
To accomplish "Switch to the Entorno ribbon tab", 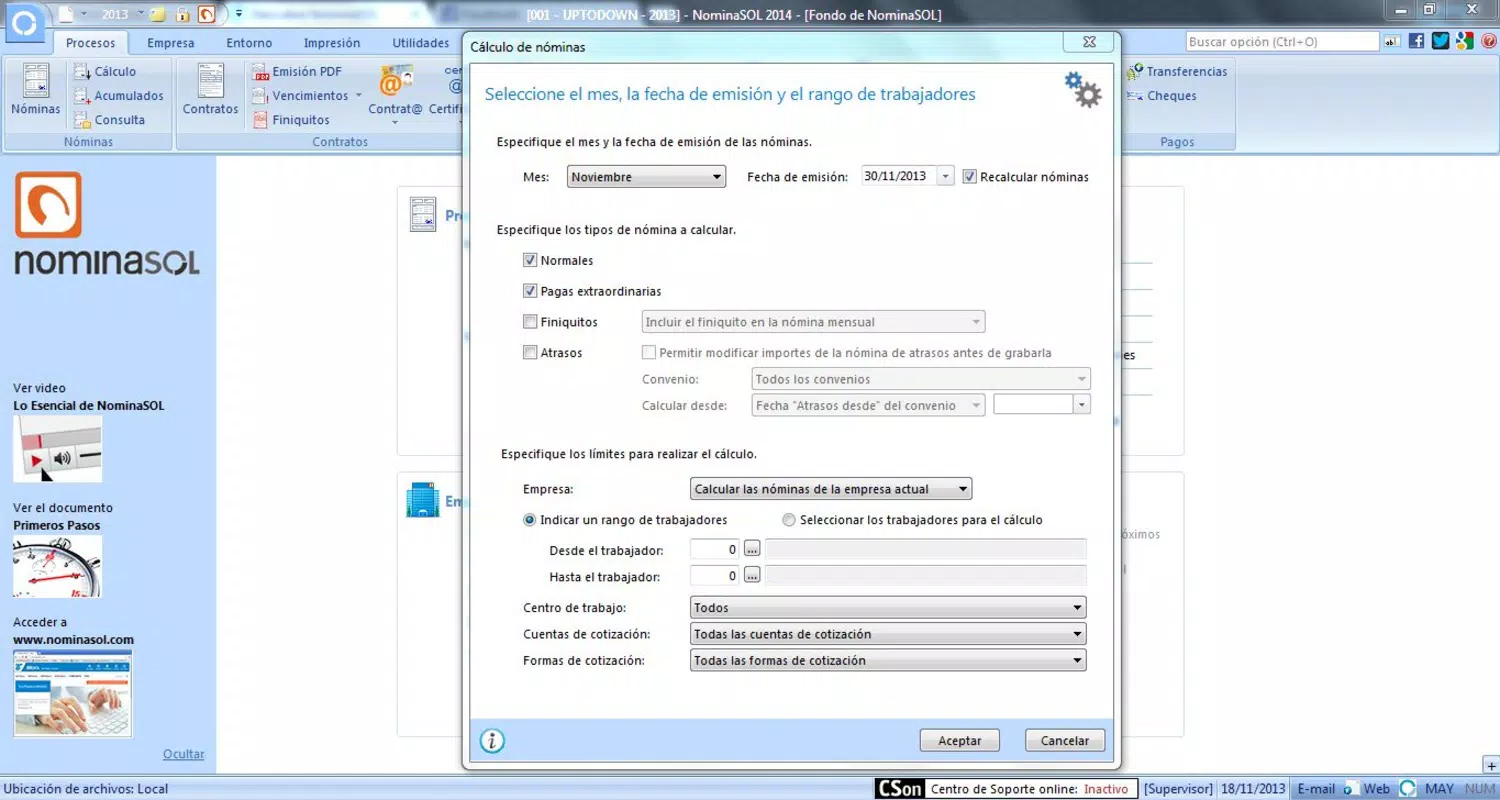I will pos(249,43).
